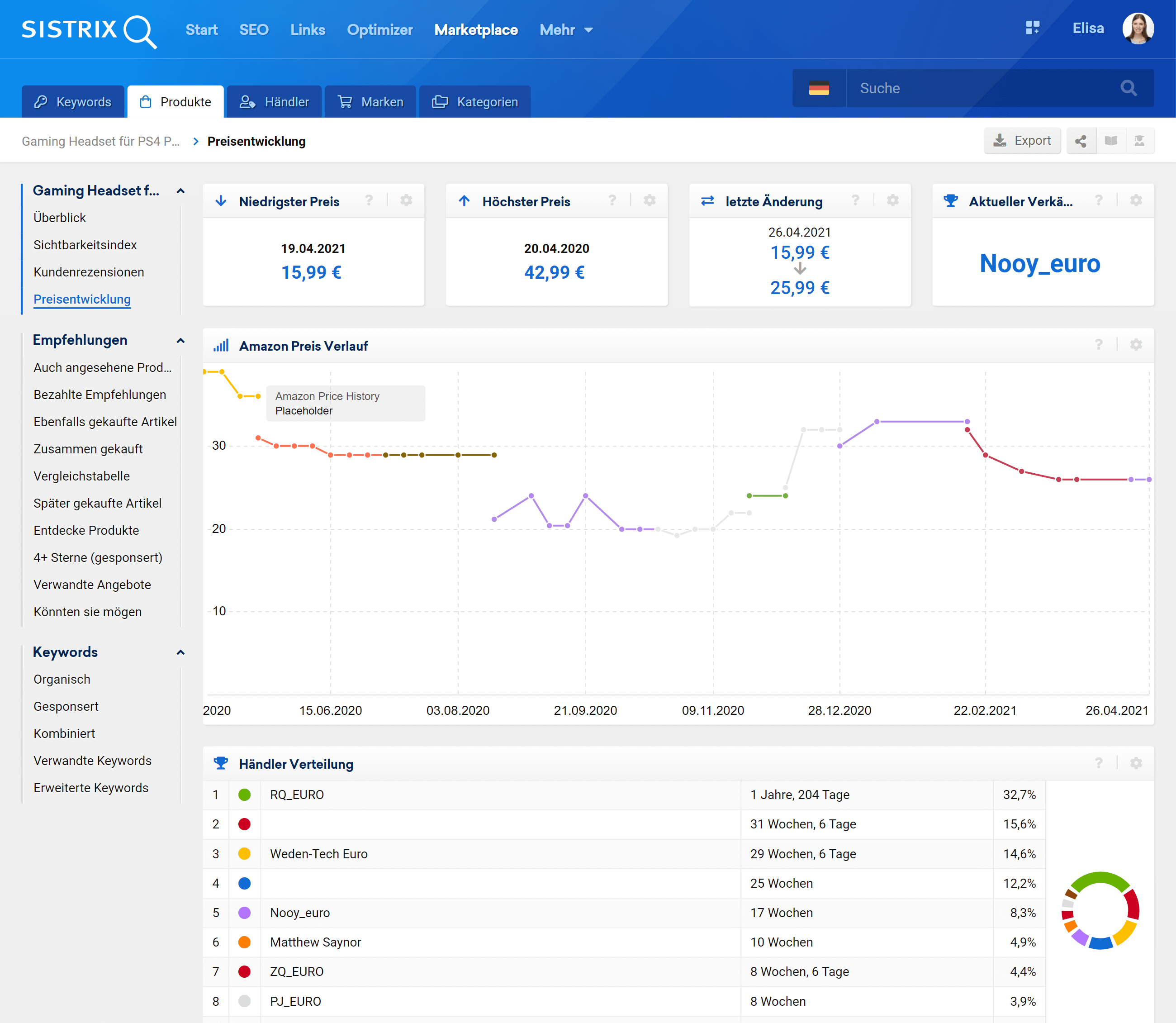
Task: Click the search magnifier in Suche field
Action: tap(1128, 88)
